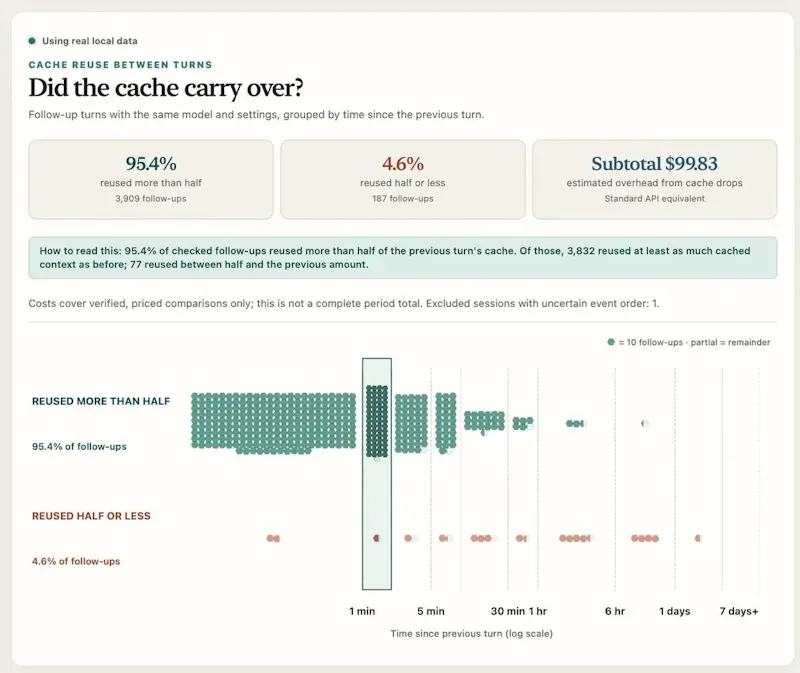
Task: Select the pale green dot right of the 6 hr gridline
Action: tap(645, 423)
